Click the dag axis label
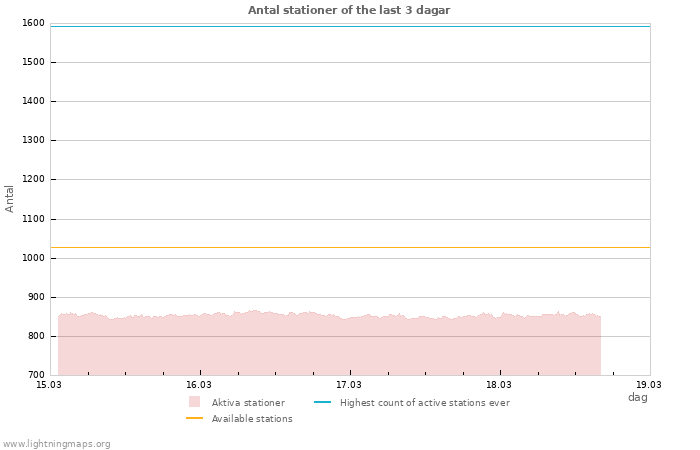This screenshot has width=700, height=450. coord(637,397)
